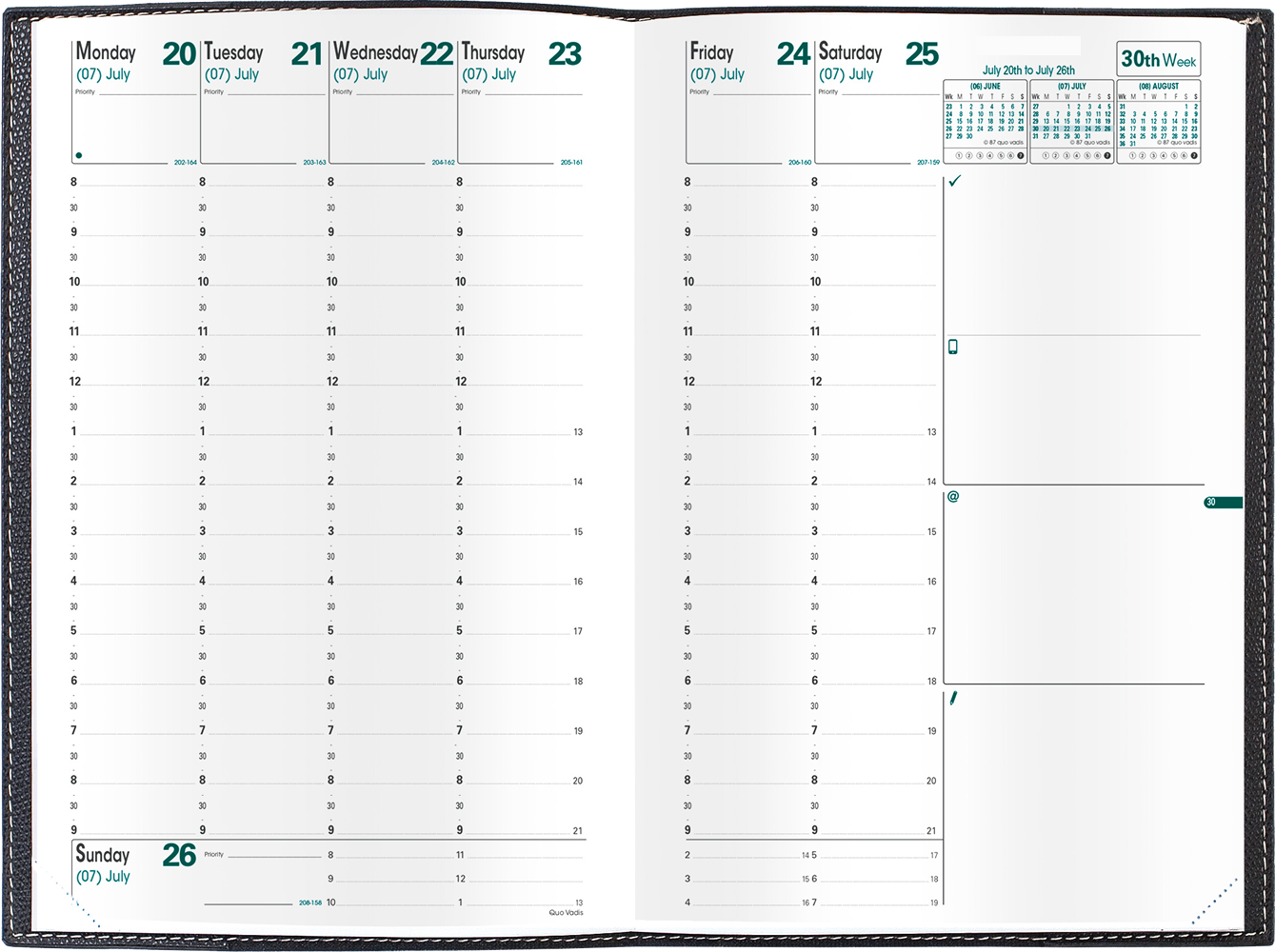This screenshot has height=952, width=1275.
Task: Click the (07) July label under Friday
Action: click(717, 74)
